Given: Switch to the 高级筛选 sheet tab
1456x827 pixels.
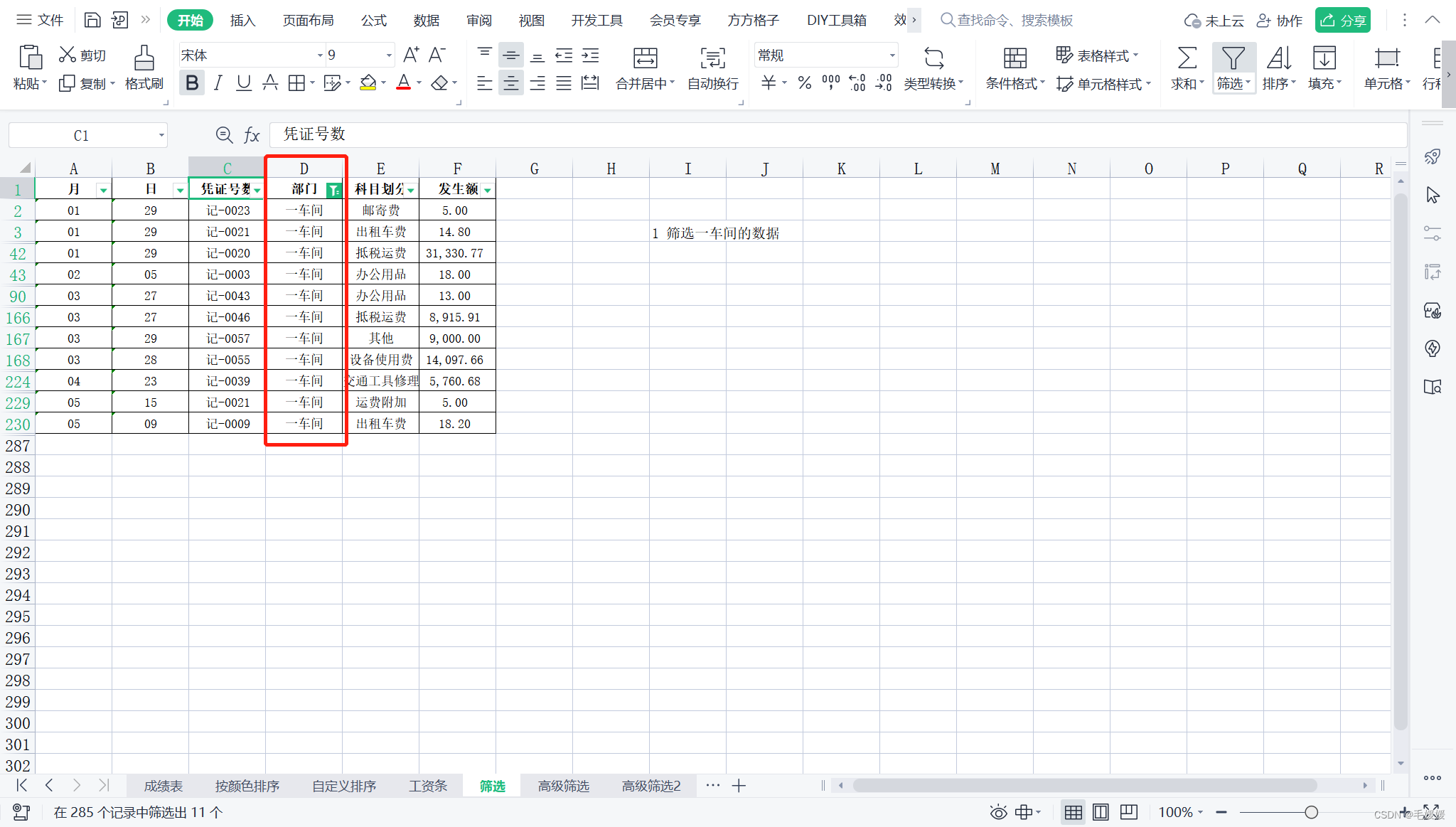Looking at the screenshot, I should click(x=563, y=786).
